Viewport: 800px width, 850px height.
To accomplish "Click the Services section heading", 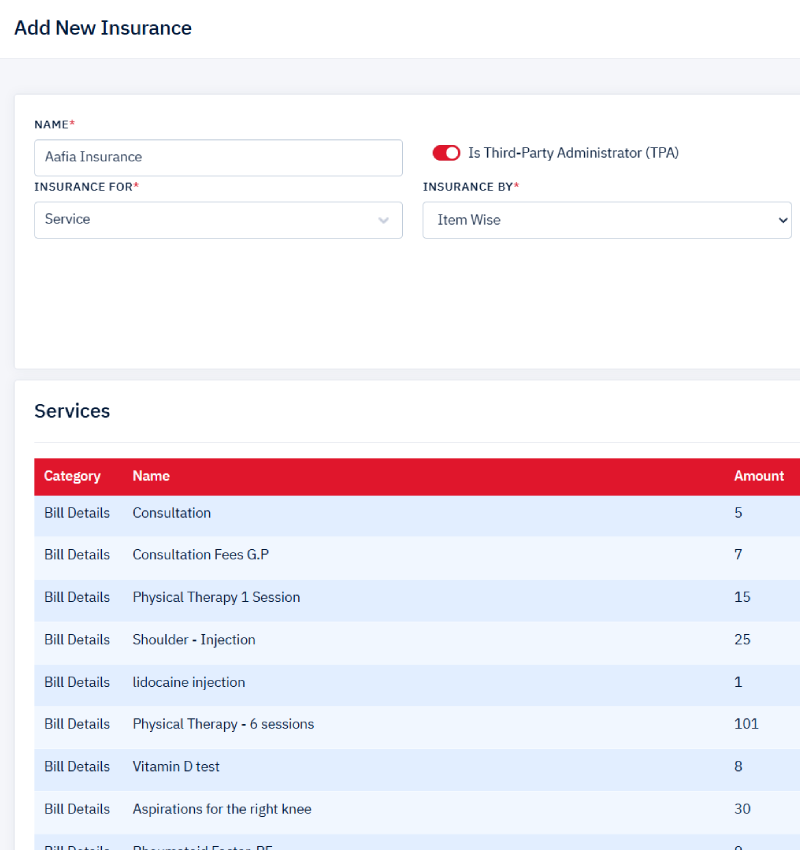I will (x=72, y=411).
